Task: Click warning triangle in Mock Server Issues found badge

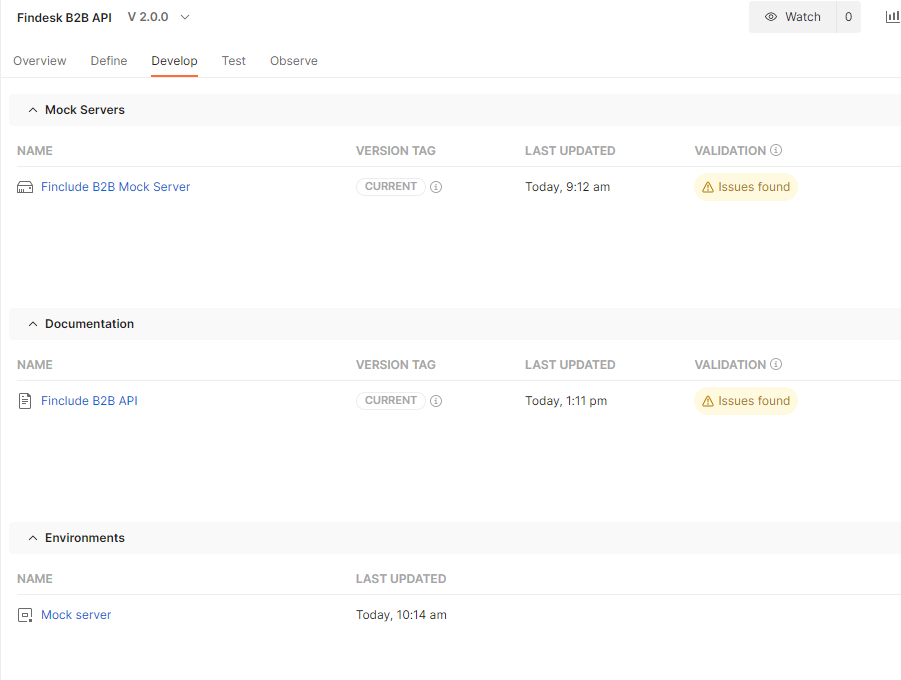Action: pyautogui.click(x=708, y=187)
